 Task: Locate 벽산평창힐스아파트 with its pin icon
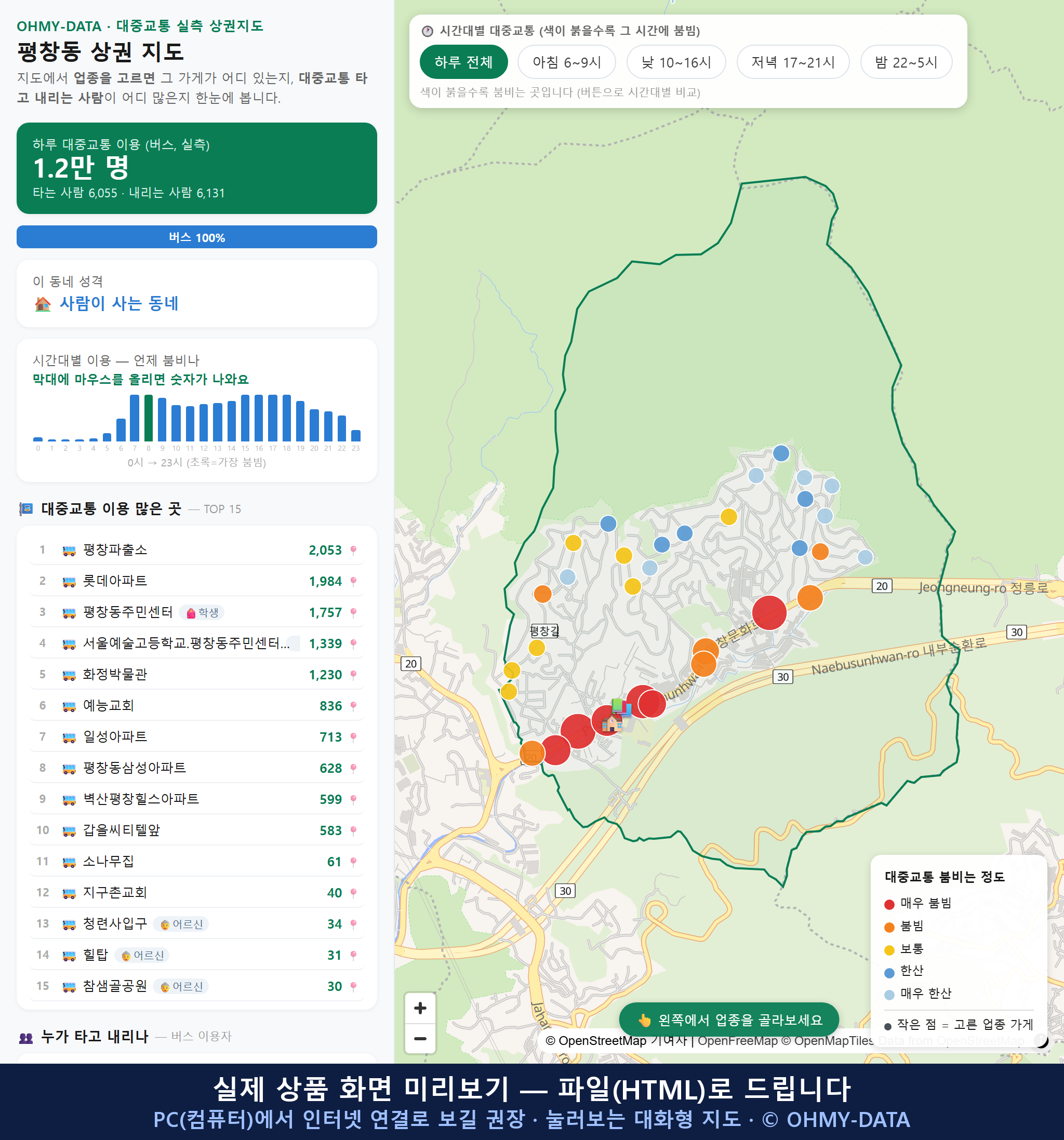(353, 799)
